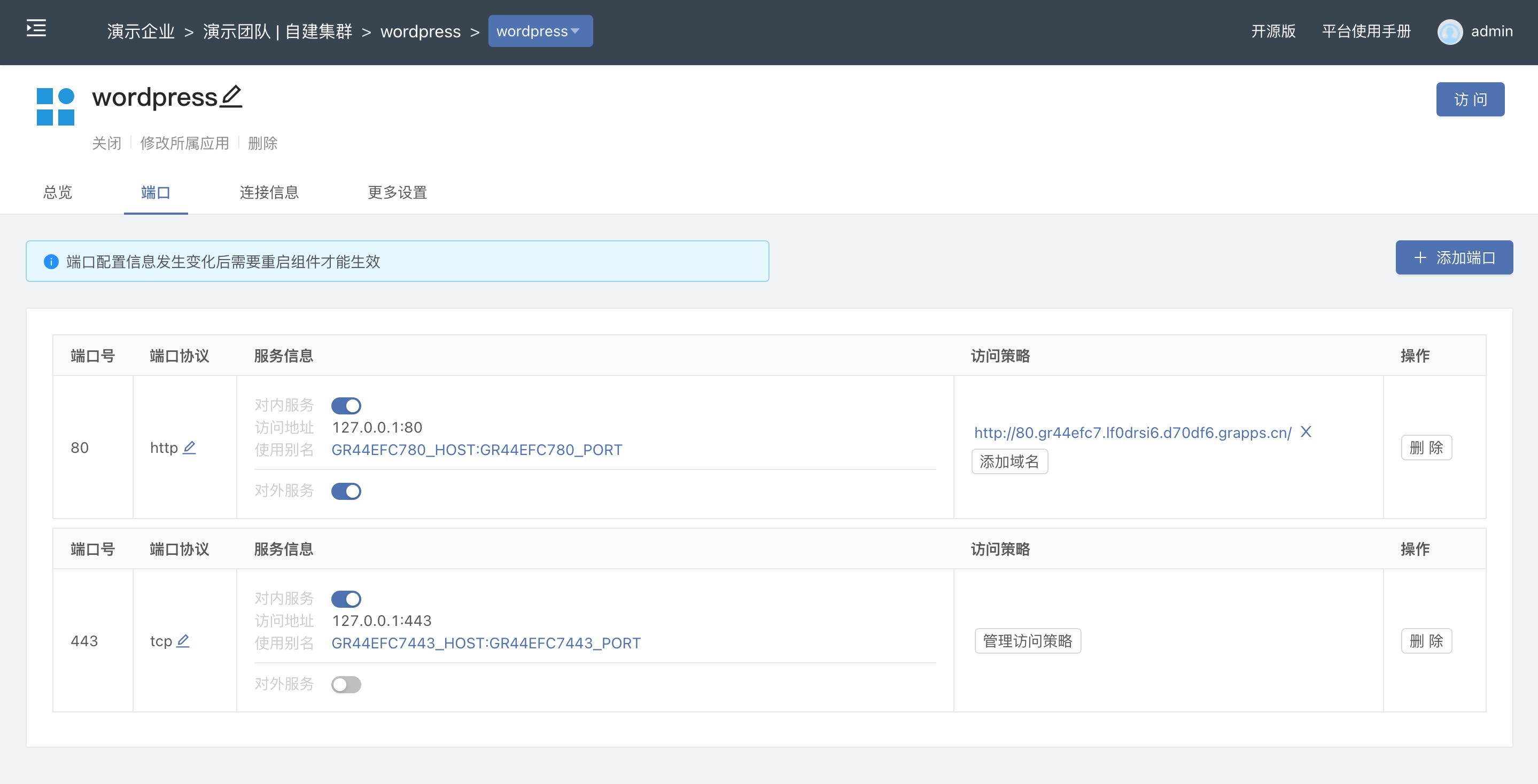The width and height of the screenshot is (1538, 784).
Task: Open the 更多设置 tab
Action: pos(397,192)
